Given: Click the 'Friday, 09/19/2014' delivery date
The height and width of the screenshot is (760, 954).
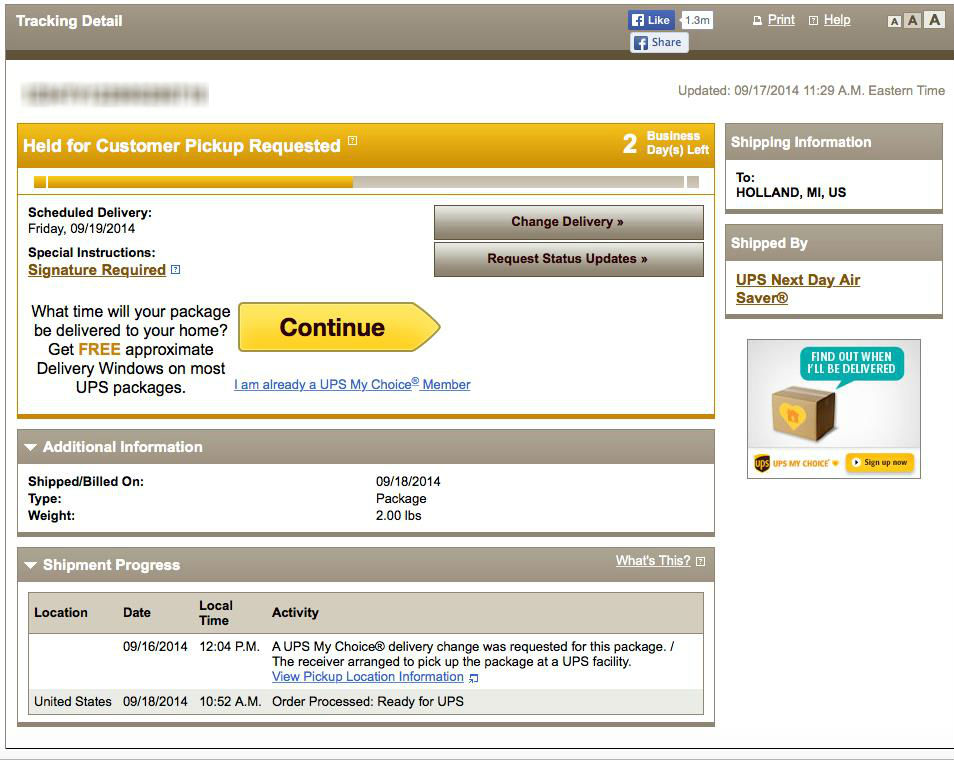Looking at the screenshot, I should (x=82, y=229).
